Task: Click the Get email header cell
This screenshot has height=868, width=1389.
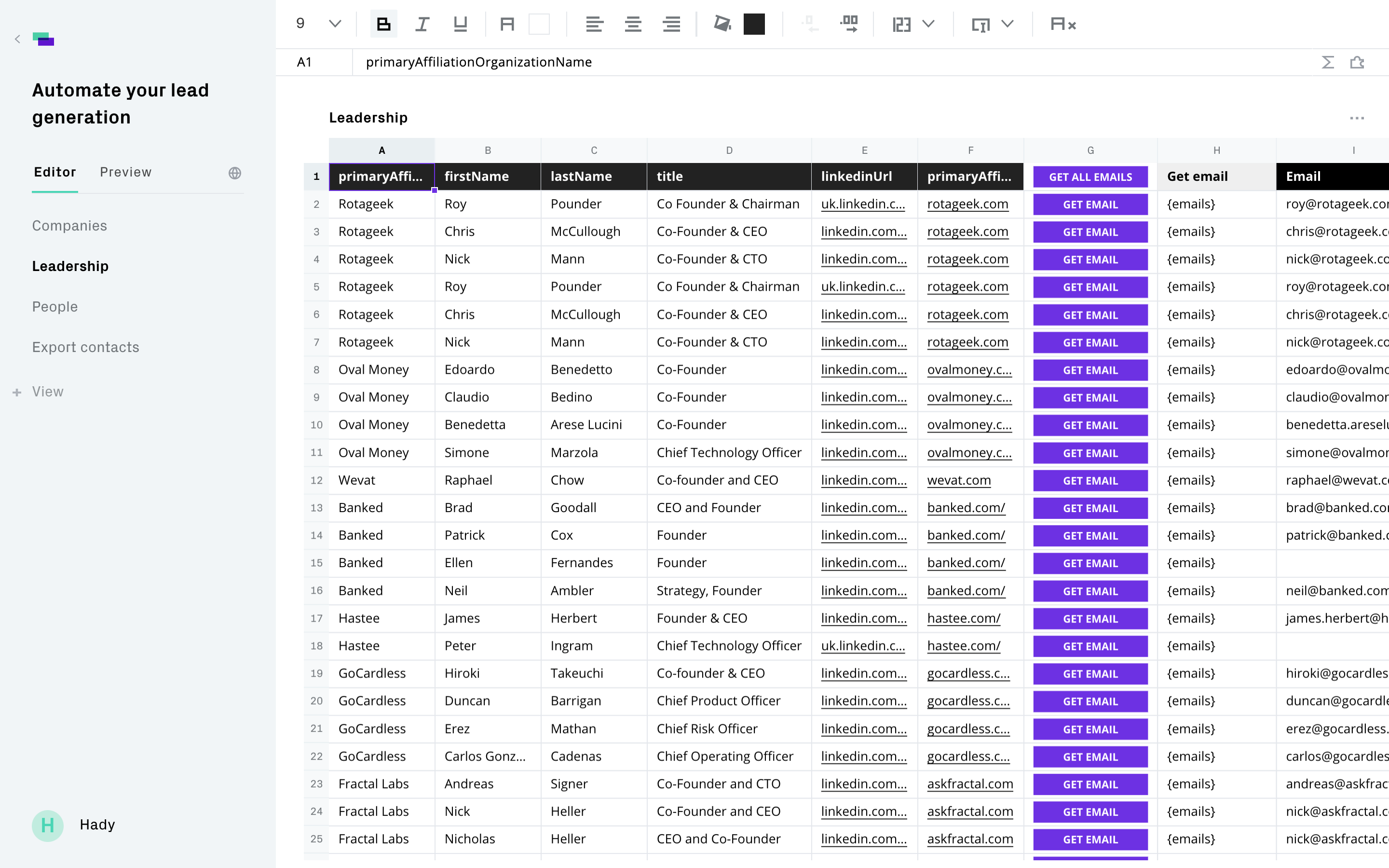Action: pos(1216,176)
